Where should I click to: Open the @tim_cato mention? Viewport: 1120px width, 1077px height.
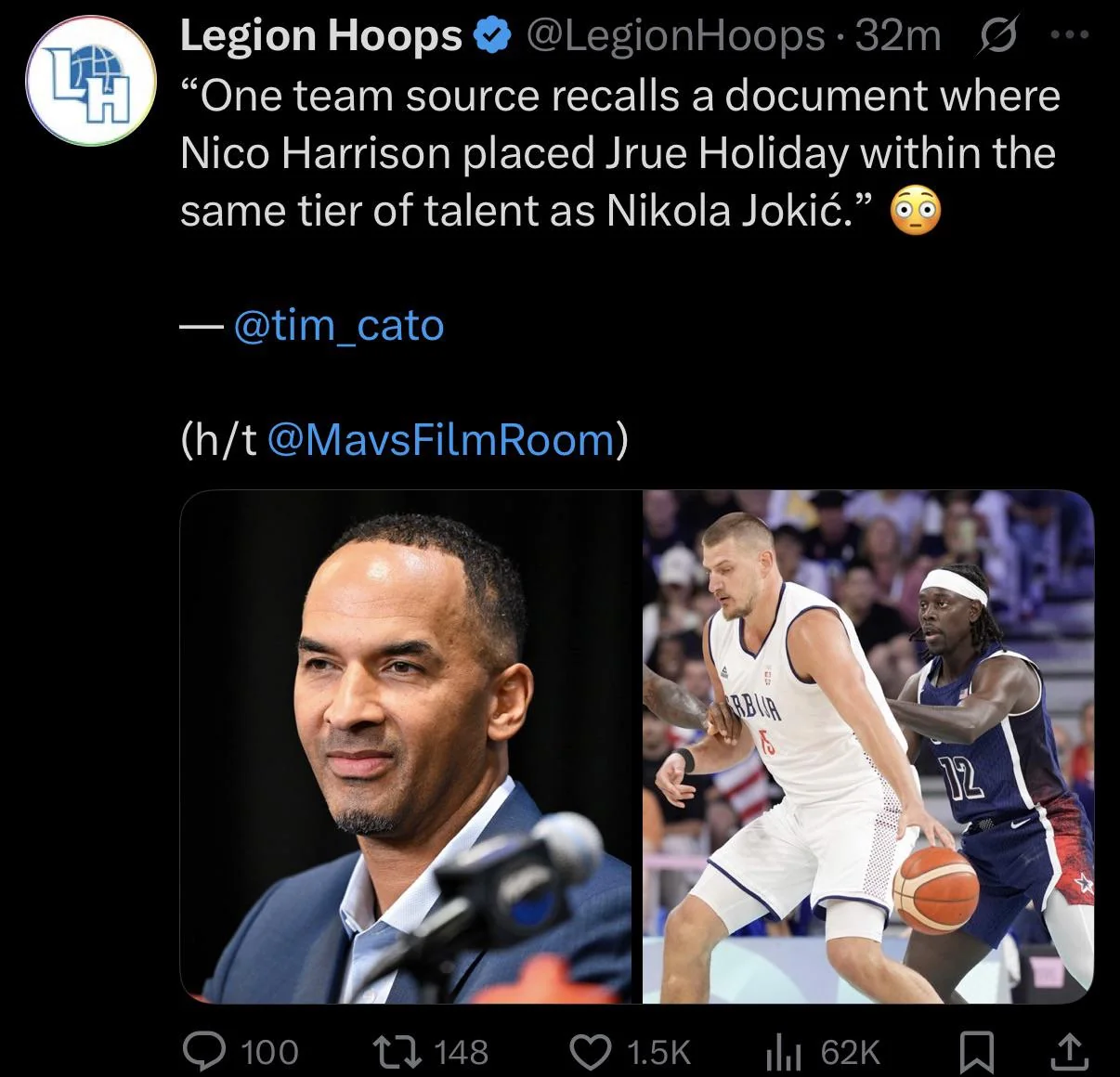tap(338, 326)
